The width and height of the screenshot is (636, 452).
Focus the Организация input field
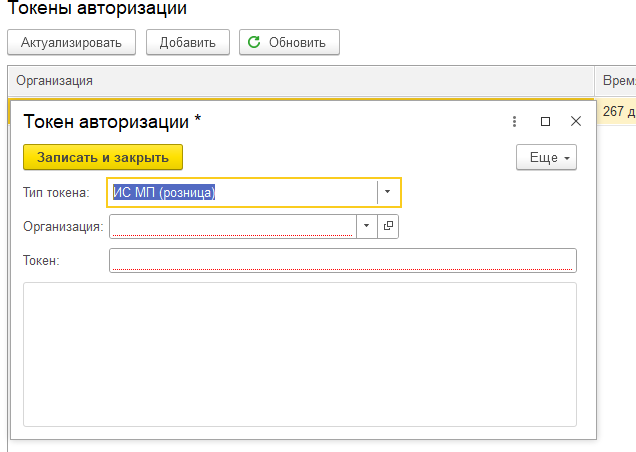[233, 226]
